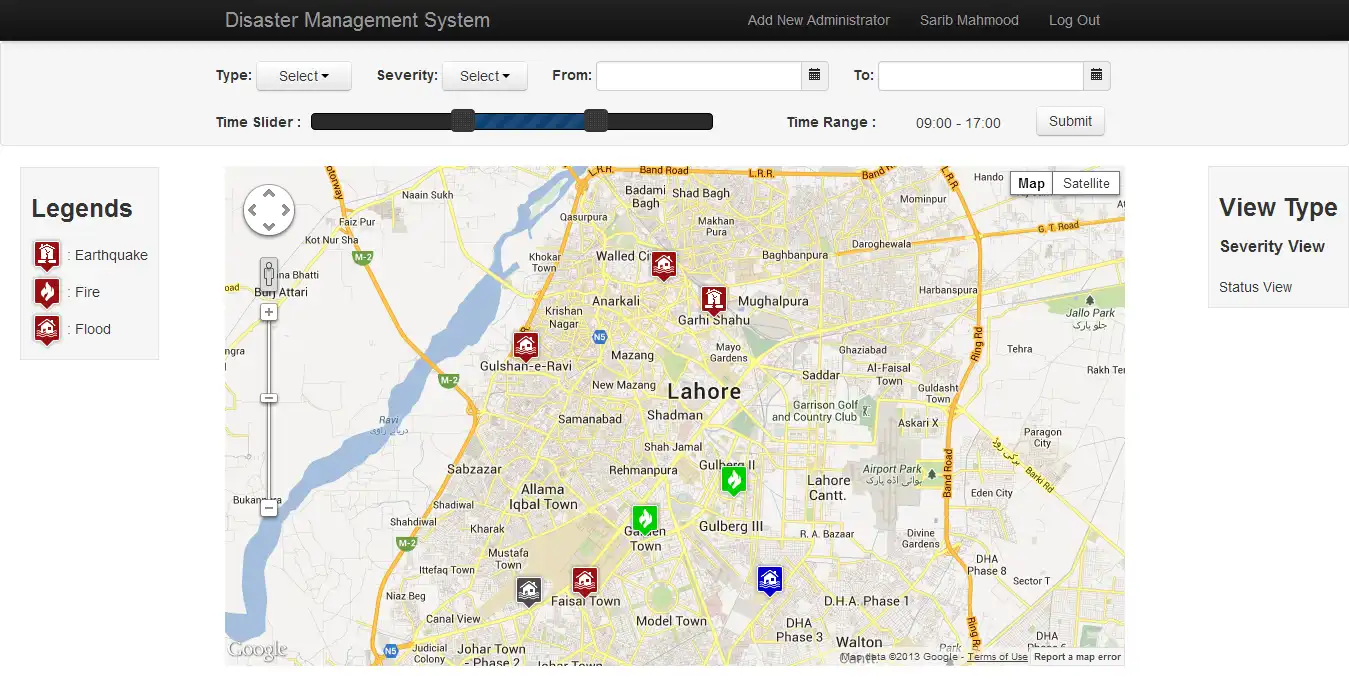The height and width of the screenshot is (686, 1349).
Task: Open the From date calendar picker
Action: (x=815, y=75)
